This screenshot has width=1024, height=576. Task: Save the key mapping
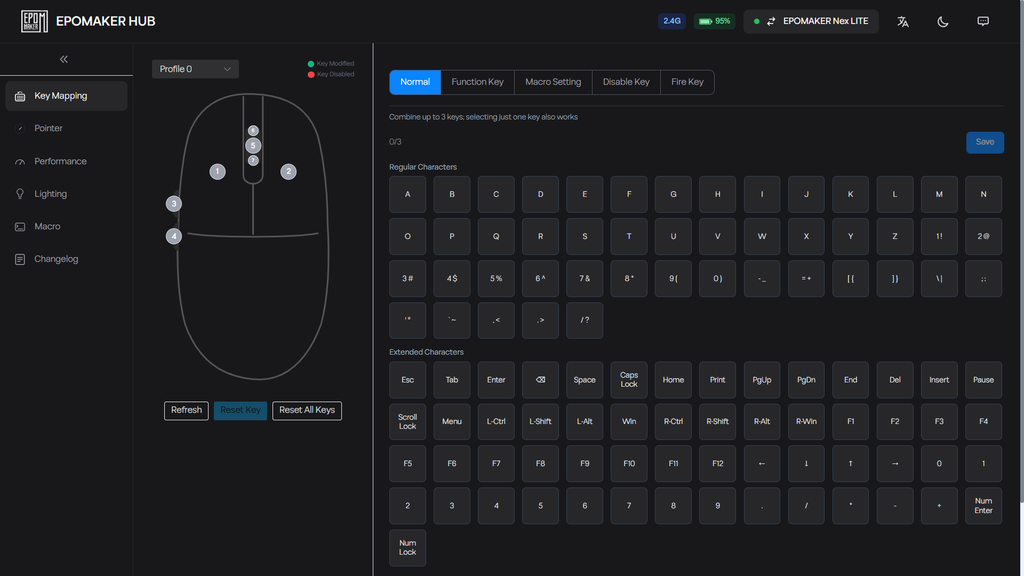pyautogui.click(x=985, y=142)
